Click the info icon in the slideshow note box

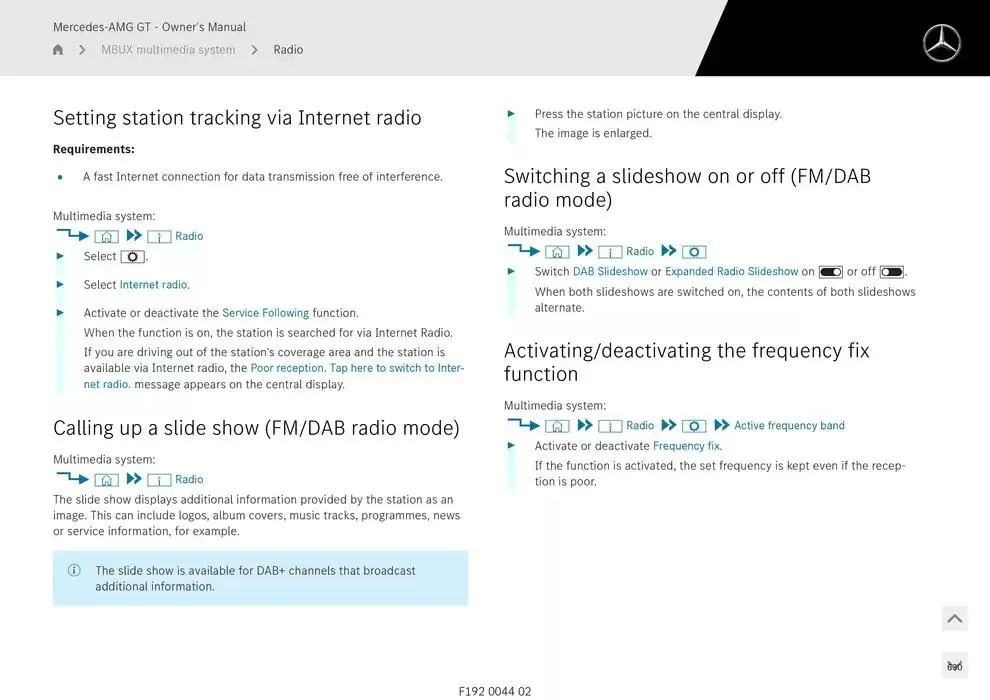point(74,571)
